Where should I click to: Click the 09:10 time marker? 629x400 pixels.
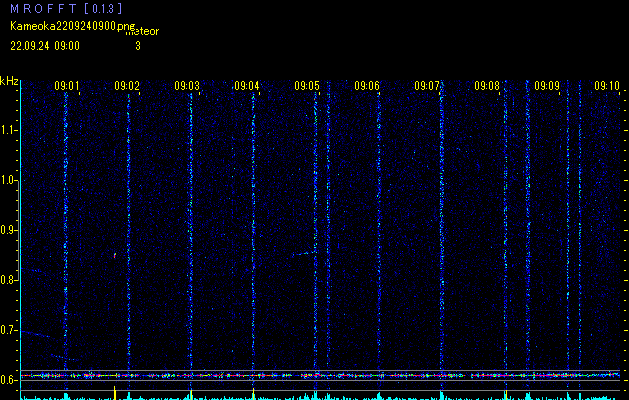point(607,86)
